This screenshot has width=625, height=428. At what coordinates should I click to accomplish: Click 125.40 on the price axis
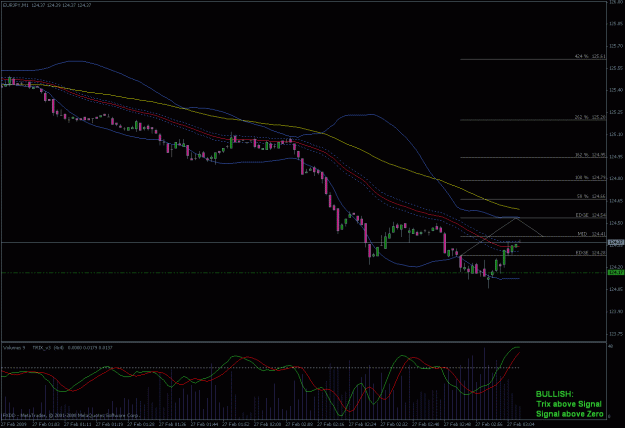(x=616, y=90)
